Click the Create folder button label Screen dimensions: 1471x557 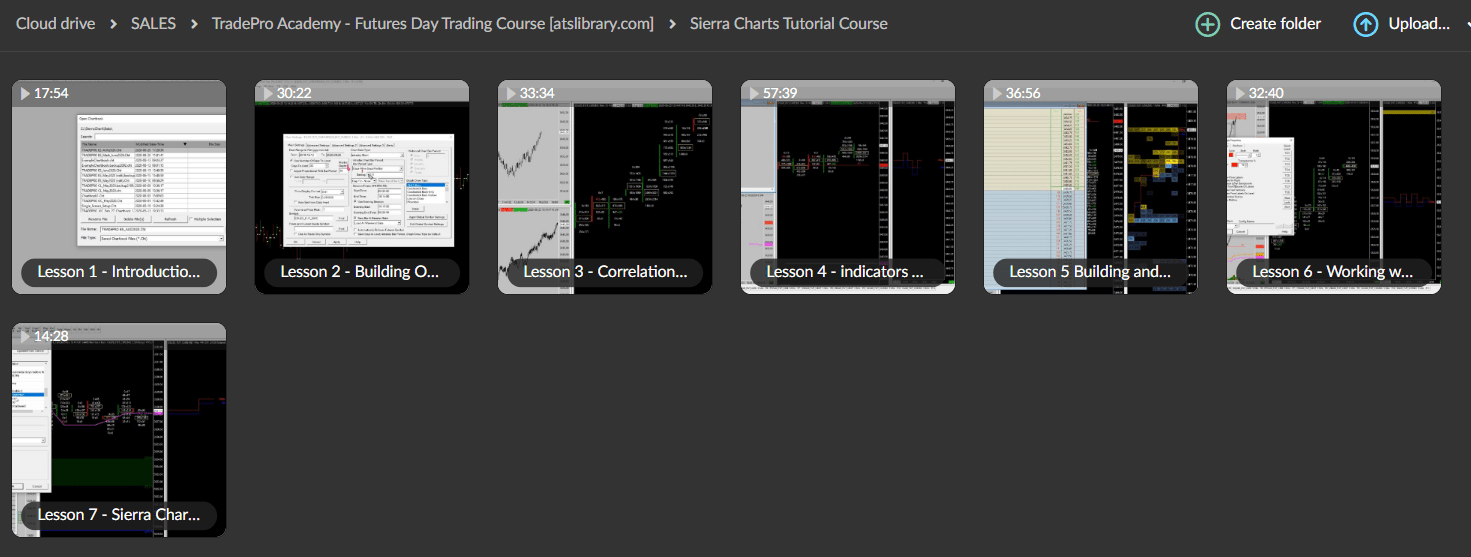1275,24
